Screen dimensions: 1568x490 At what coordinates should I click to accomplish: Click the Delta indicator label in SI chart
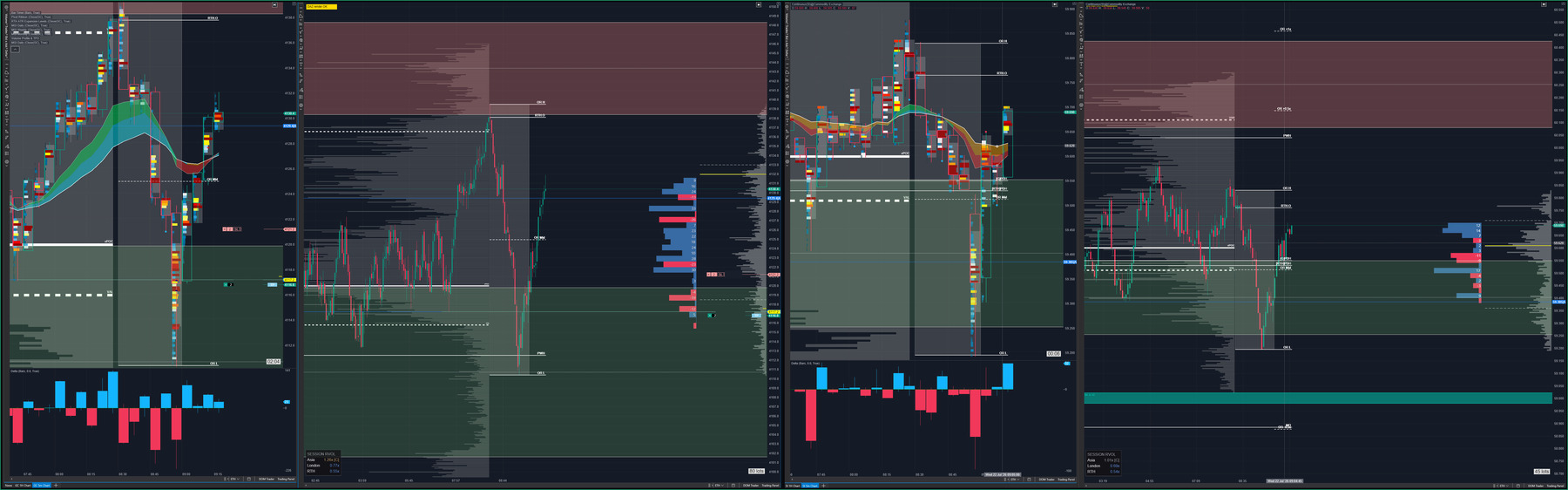click(x=806, y=363)
